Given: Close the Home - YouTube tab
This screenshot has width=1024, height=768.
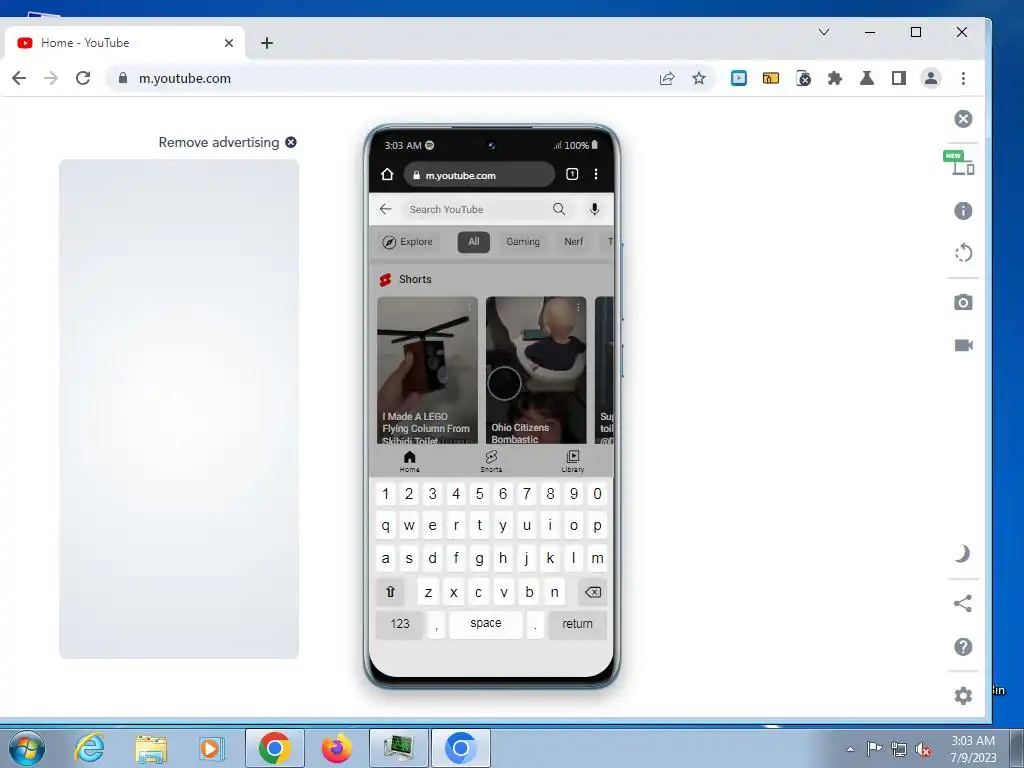Looking at the screenshot, I should (229, 43).
